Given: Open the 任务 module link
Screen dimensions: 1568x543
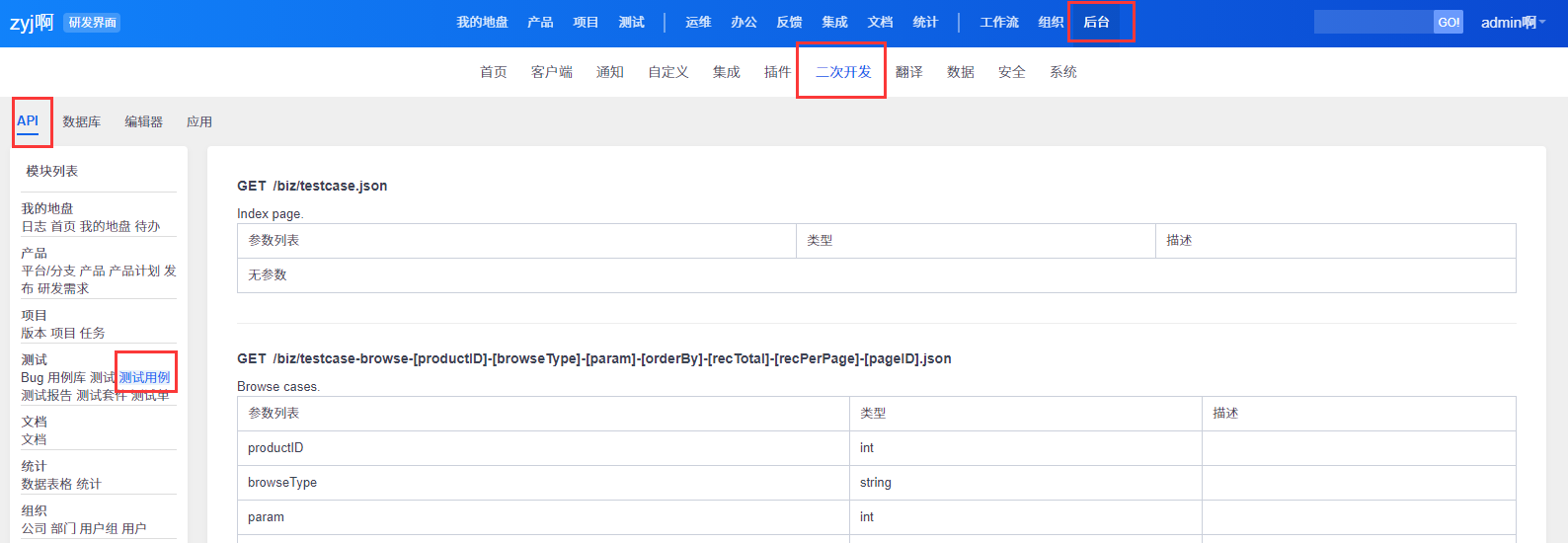Looking at the screenshot, I should (92, 333).
